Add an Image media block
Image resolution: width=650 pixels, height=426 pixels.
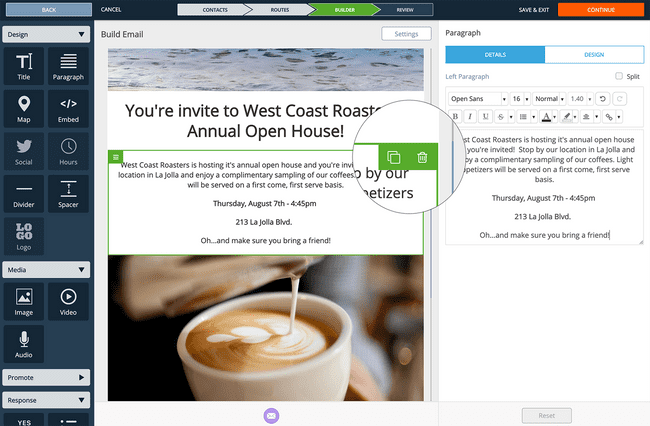click(x=24, y=302)
